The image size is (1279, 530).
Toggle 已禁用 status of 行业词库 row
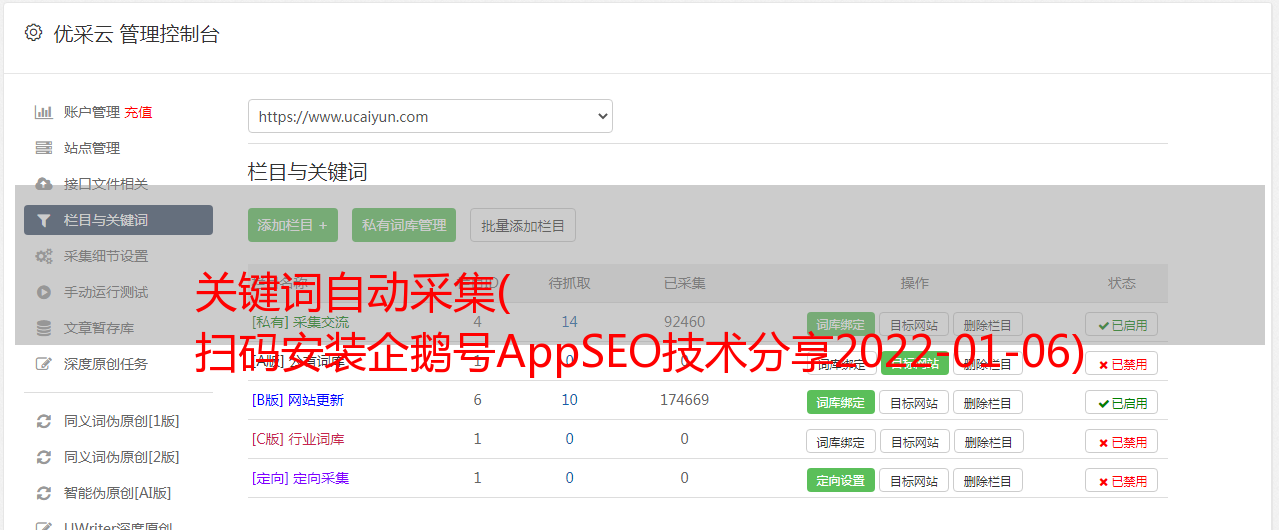pos(1122,441)
